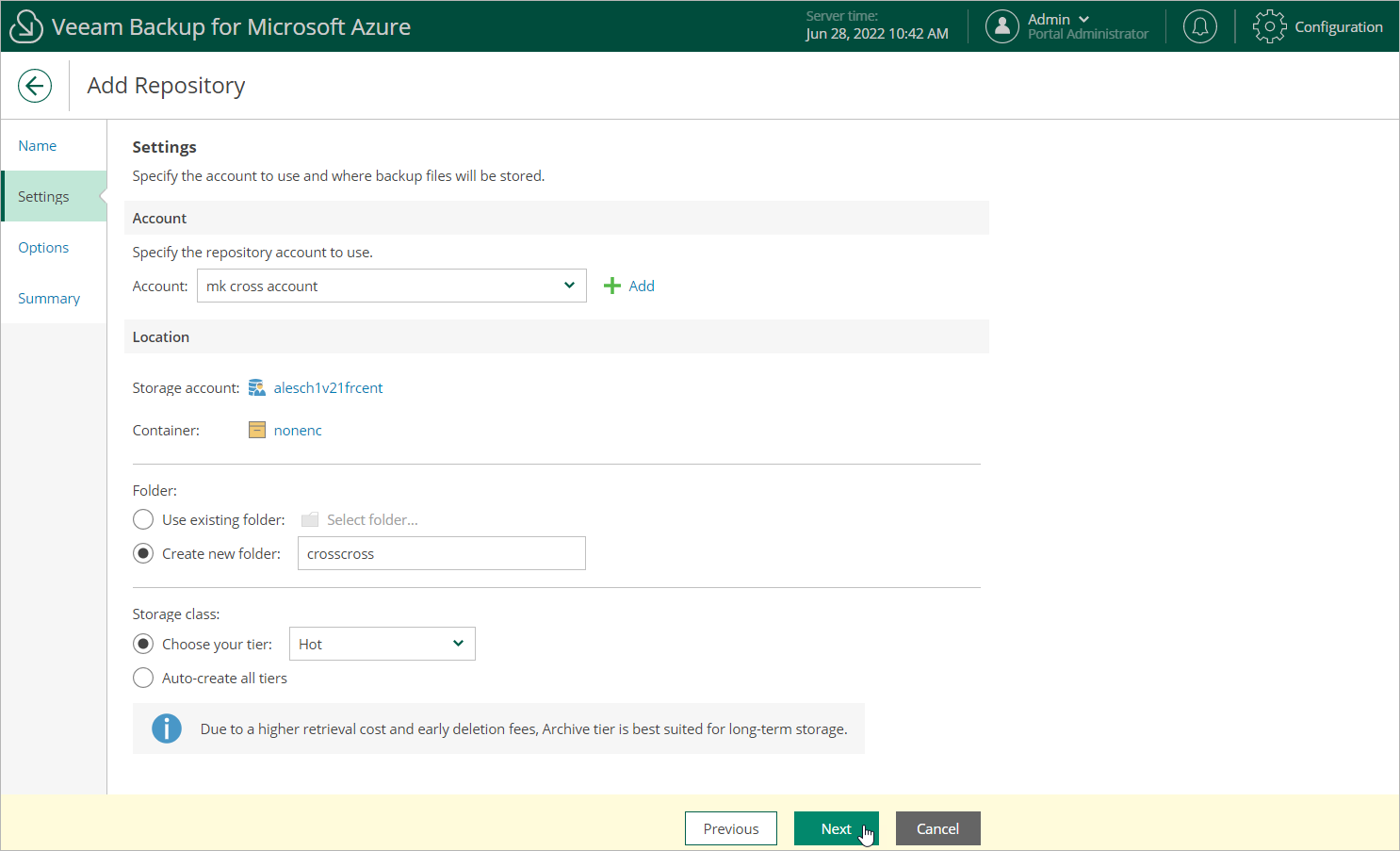Click the Add account link
1400x851 pixels.
642,286
